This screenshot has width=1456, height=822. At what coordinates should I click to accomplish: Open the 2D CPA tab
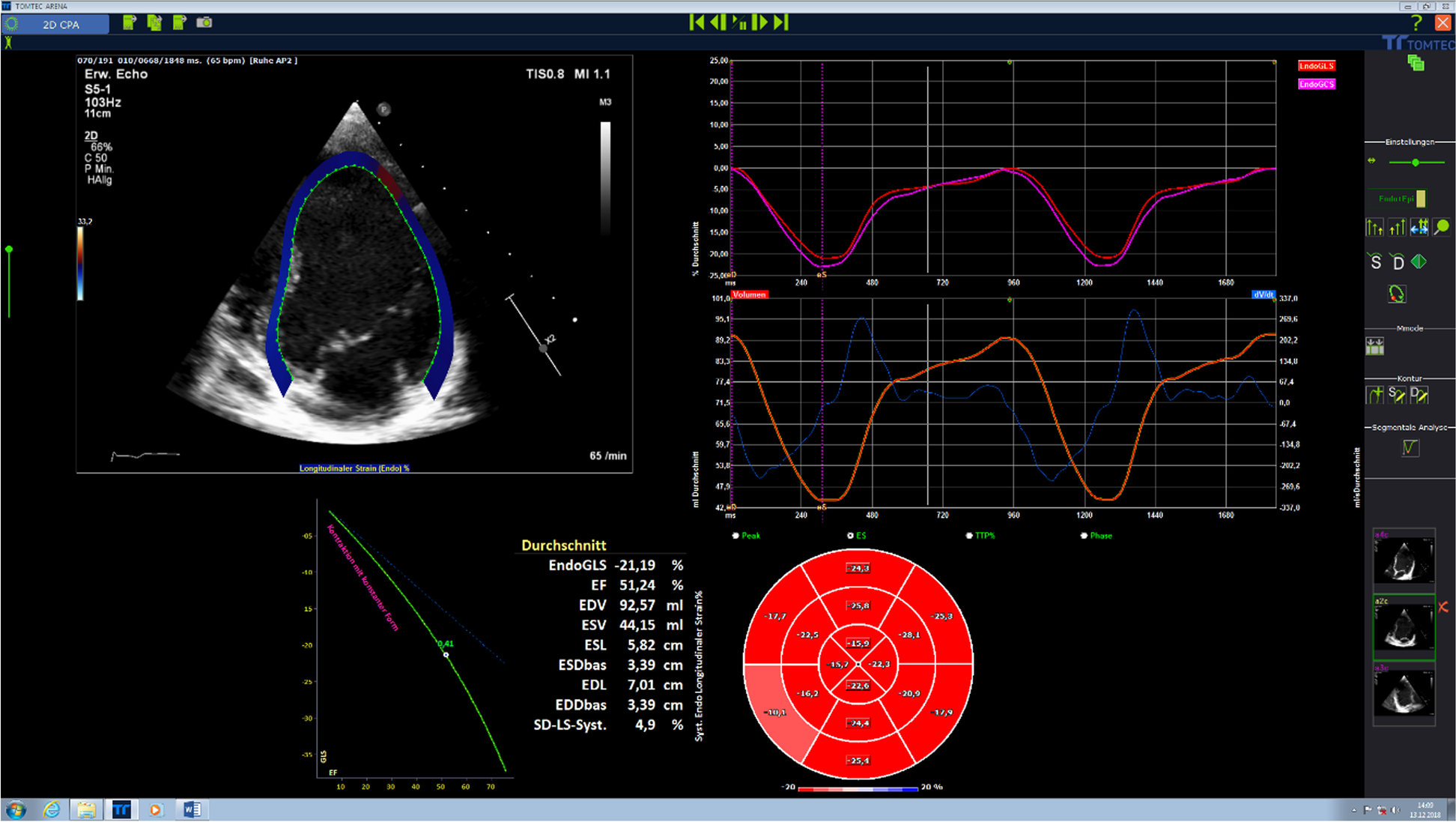(61, 24)
